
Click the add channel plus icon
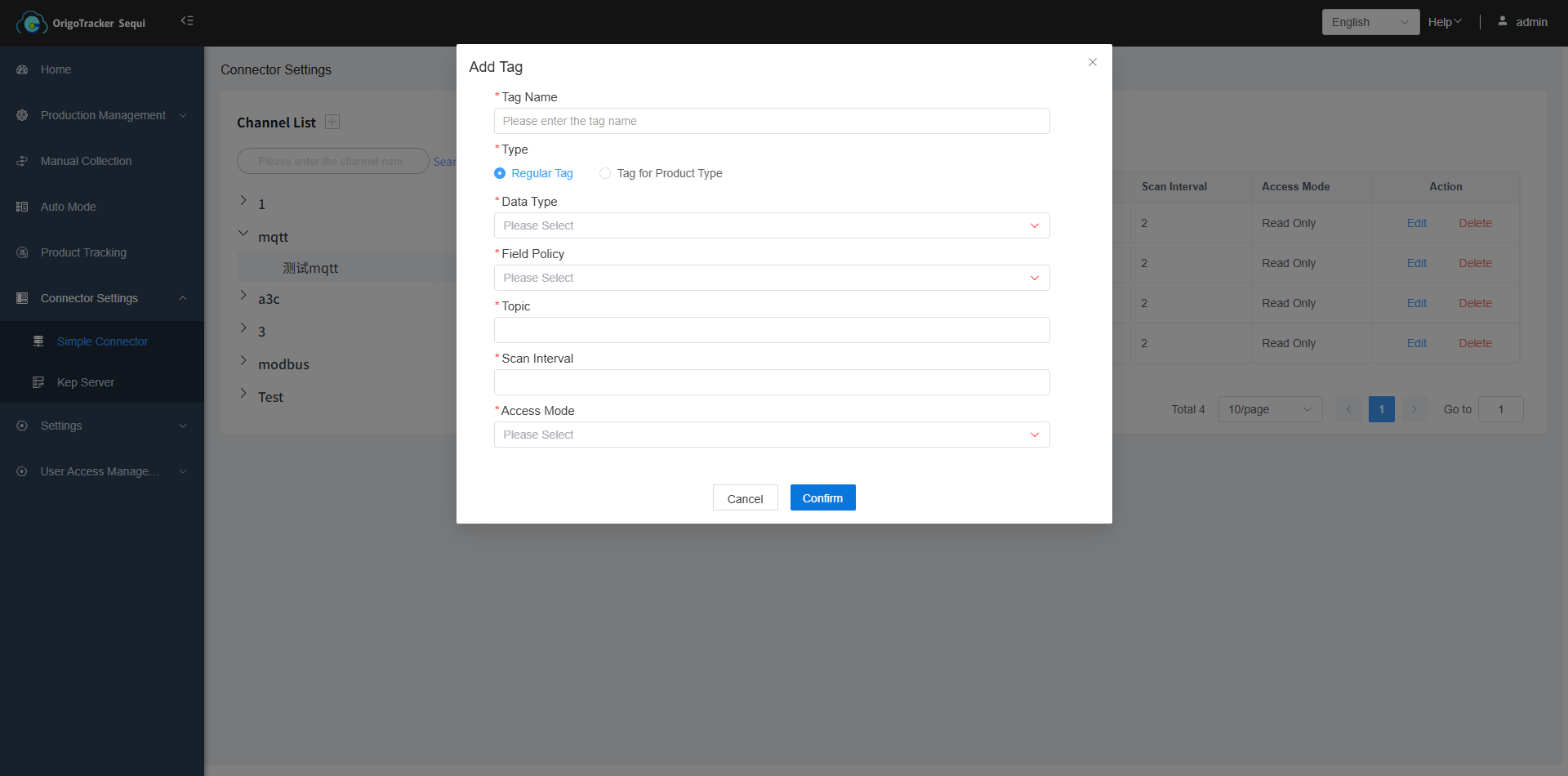click(x=332, y=122)
